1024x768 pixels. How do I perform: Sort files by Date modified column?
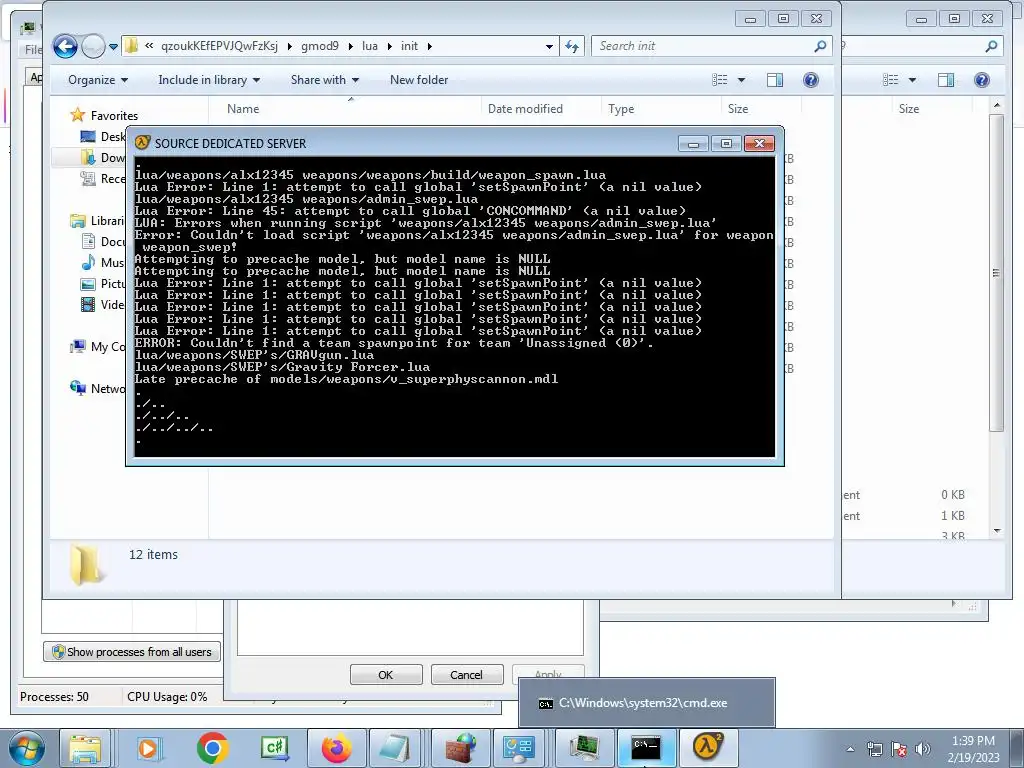[525, 108]
